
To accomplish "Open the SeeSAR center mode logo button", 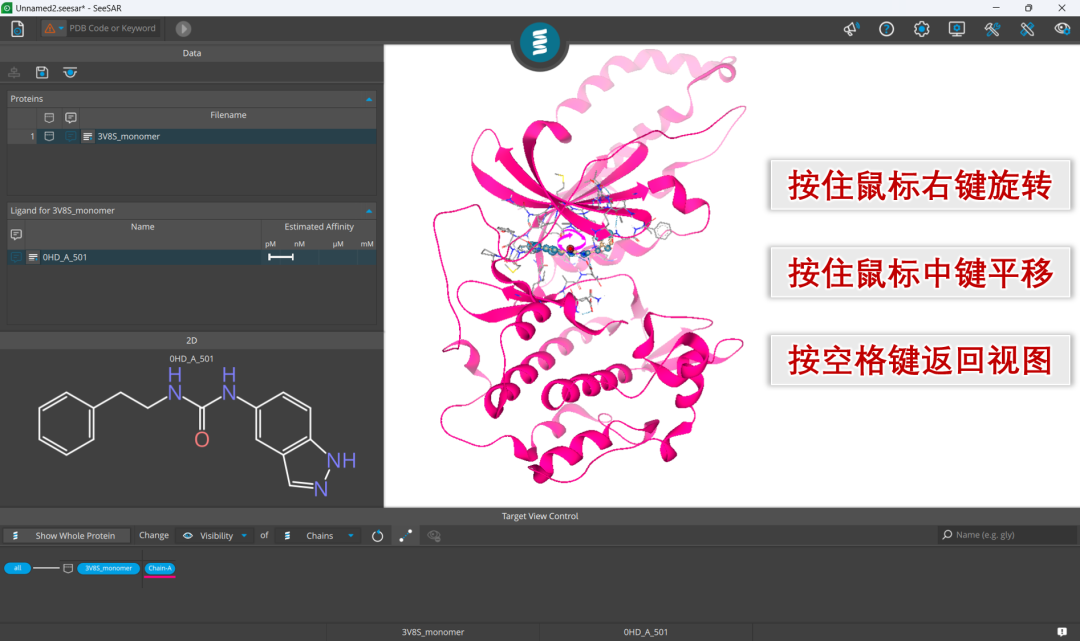I will coord(540,43).
